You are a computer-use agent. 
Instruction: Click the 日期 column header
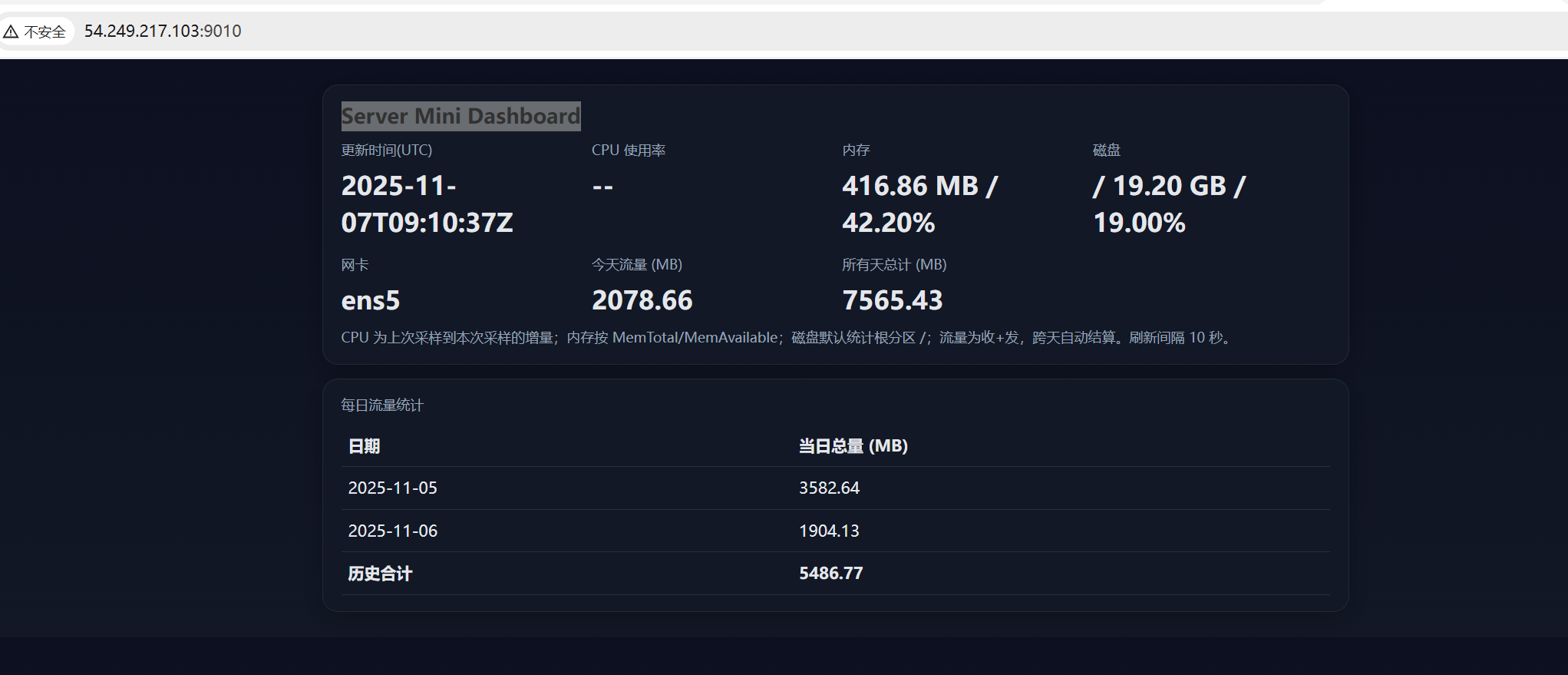364,446
